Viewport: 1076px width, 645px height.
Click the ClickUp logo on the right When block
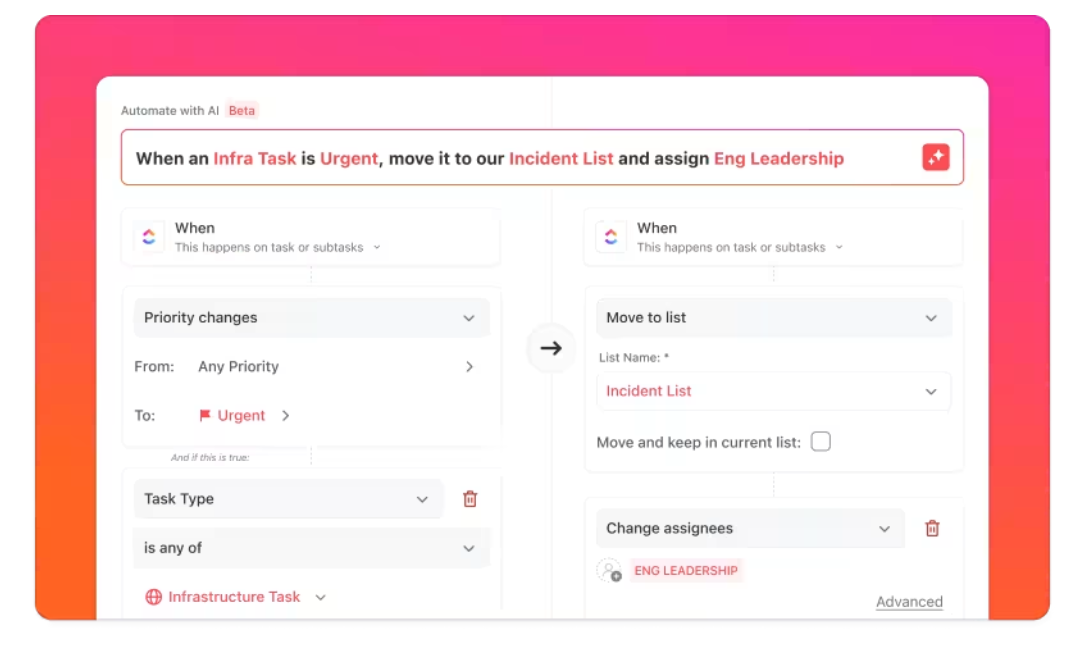pyautogui.click(x=611, y=236)
